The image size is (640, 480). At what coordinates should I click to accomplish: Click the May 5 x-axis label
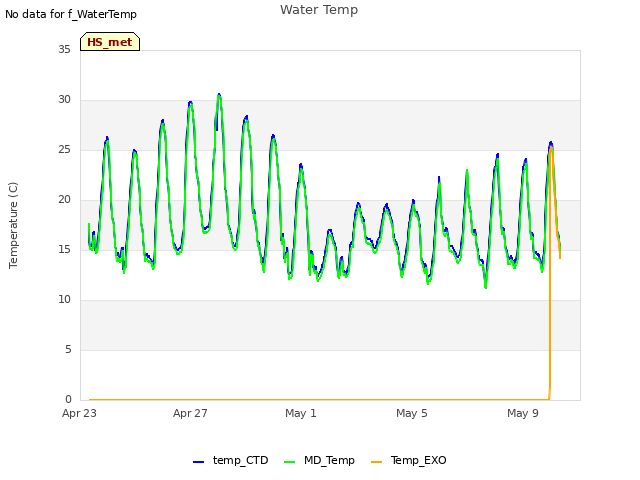coord(412,413)
